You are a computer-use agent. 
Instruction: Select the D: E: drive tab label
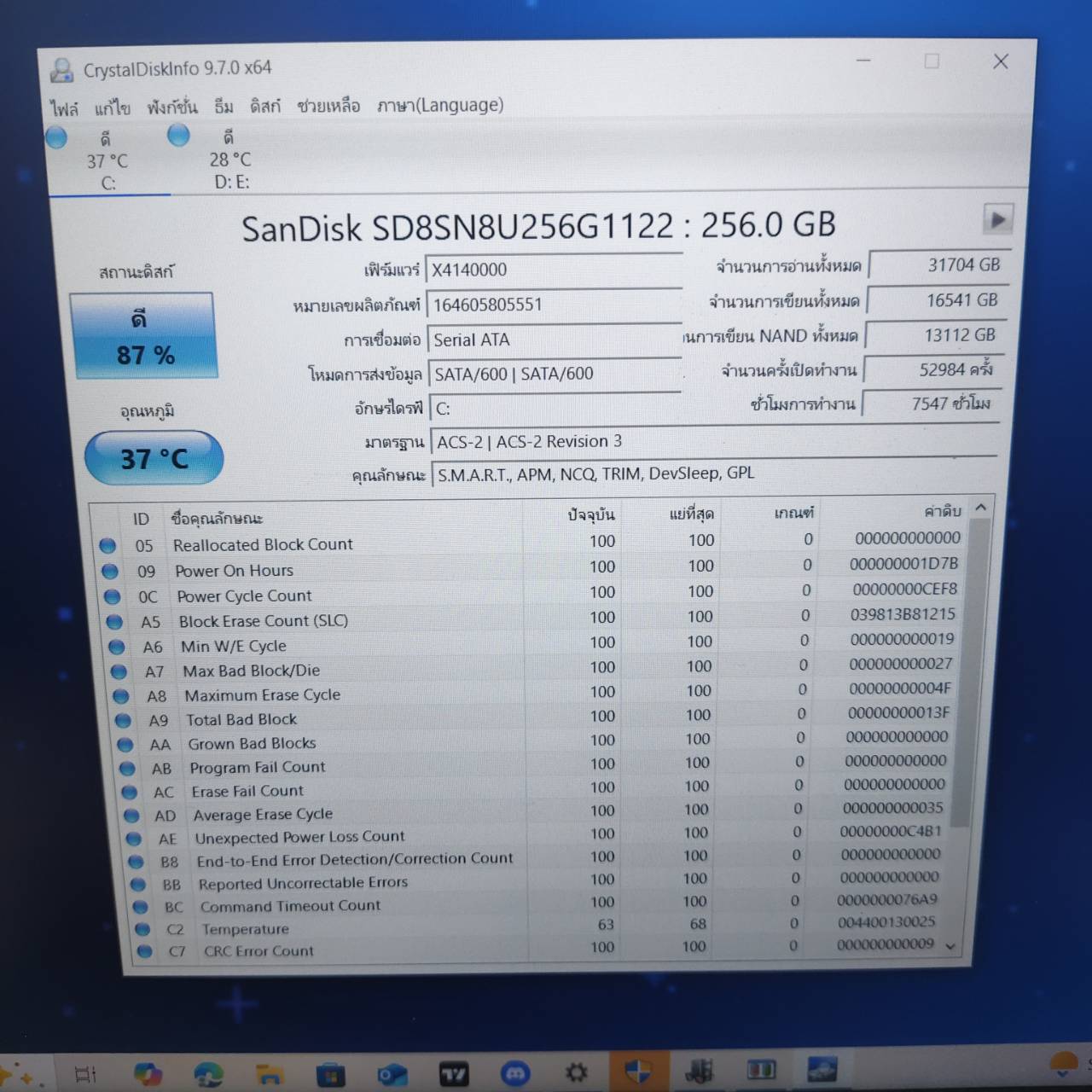point(232,182)
